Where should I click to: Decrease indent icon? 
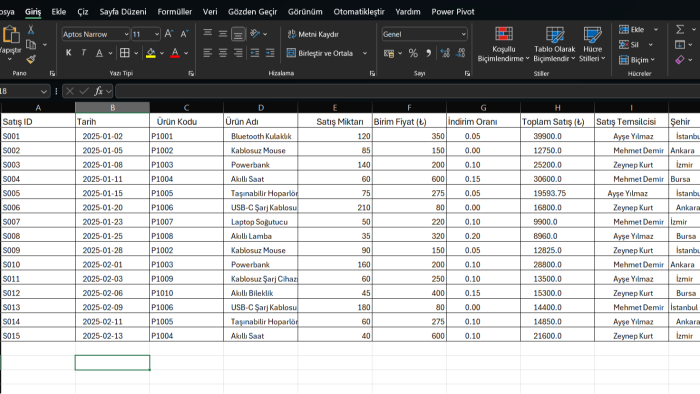click(254, 53)
